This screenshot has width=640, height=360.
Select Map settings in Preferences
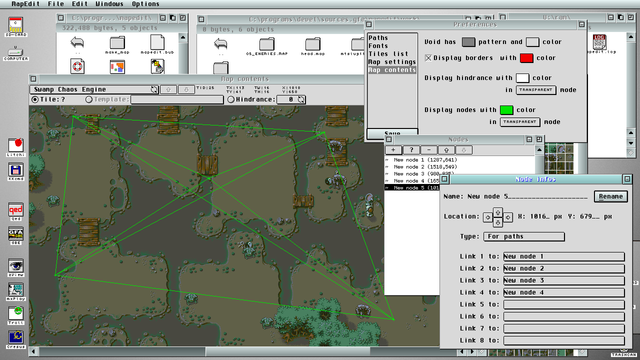coord(392,62)
